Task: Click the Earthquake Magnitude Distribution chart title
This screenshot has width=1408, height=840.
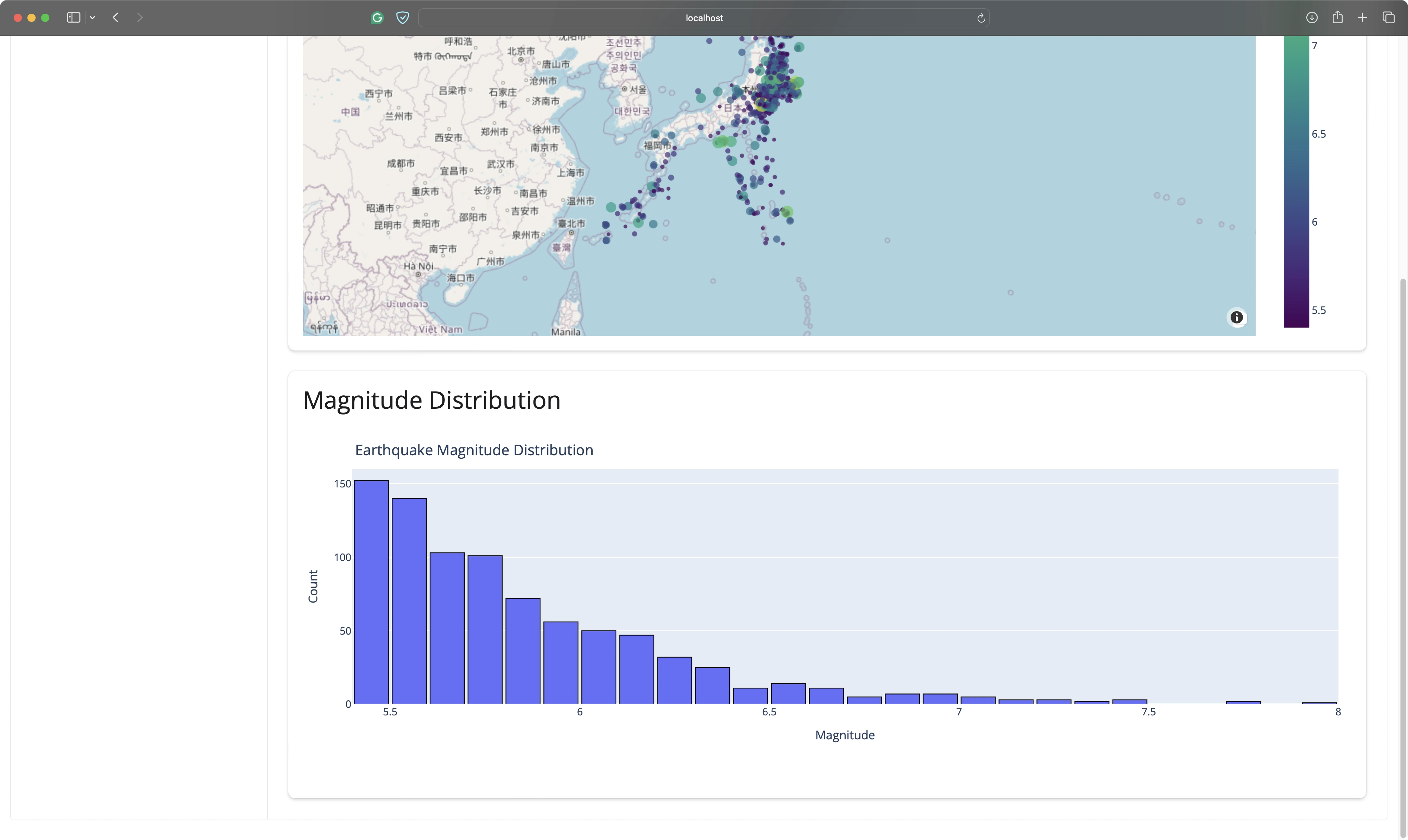Action: 474,450
